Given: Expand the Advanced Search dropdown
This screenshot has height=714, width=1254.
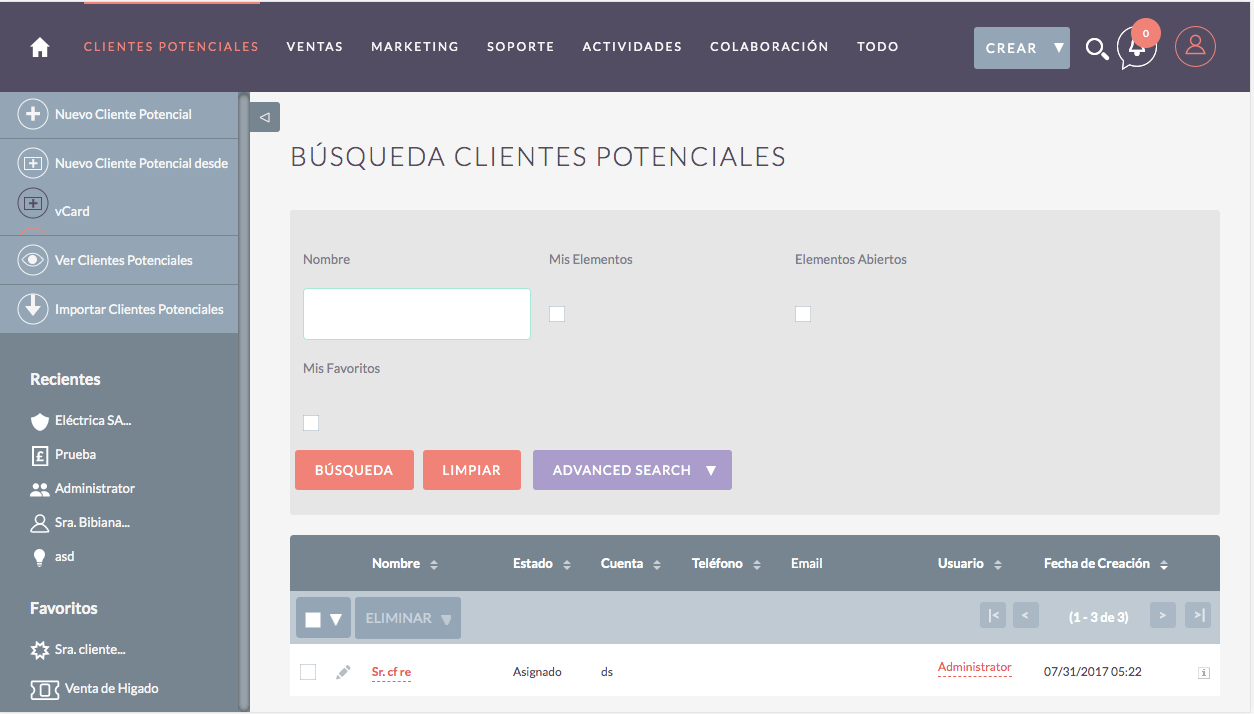Looking at the screenshot, I should pos(711,470).
